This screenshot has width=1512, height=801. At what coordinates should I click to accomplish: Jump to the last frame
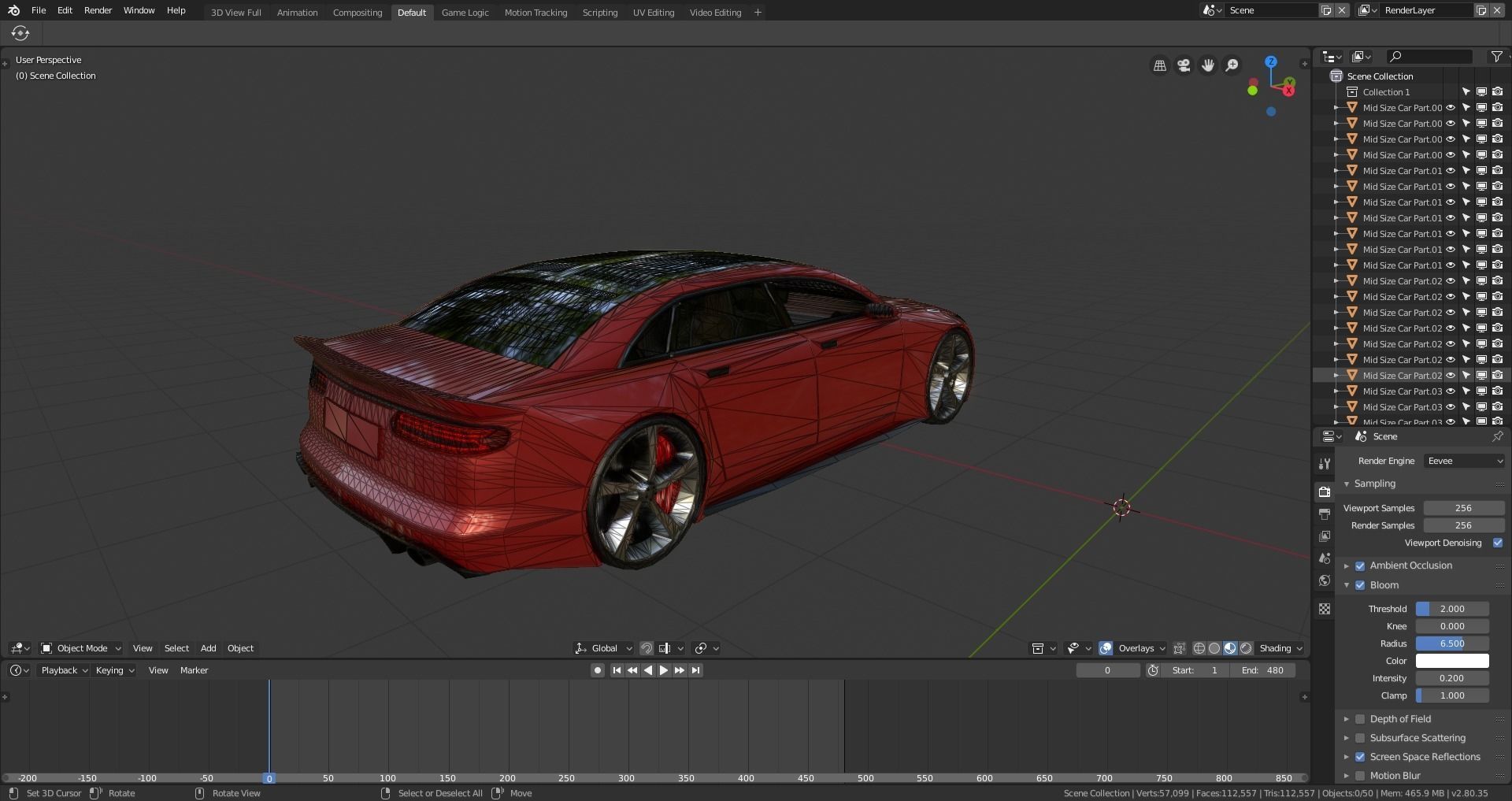point(695,670)
